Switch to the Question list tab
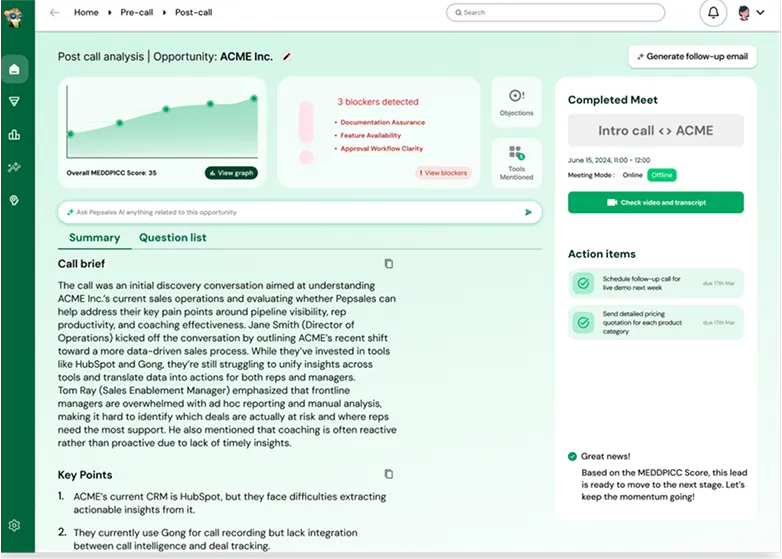The height and width of the screenshot is (559, 782). (173, 238)
